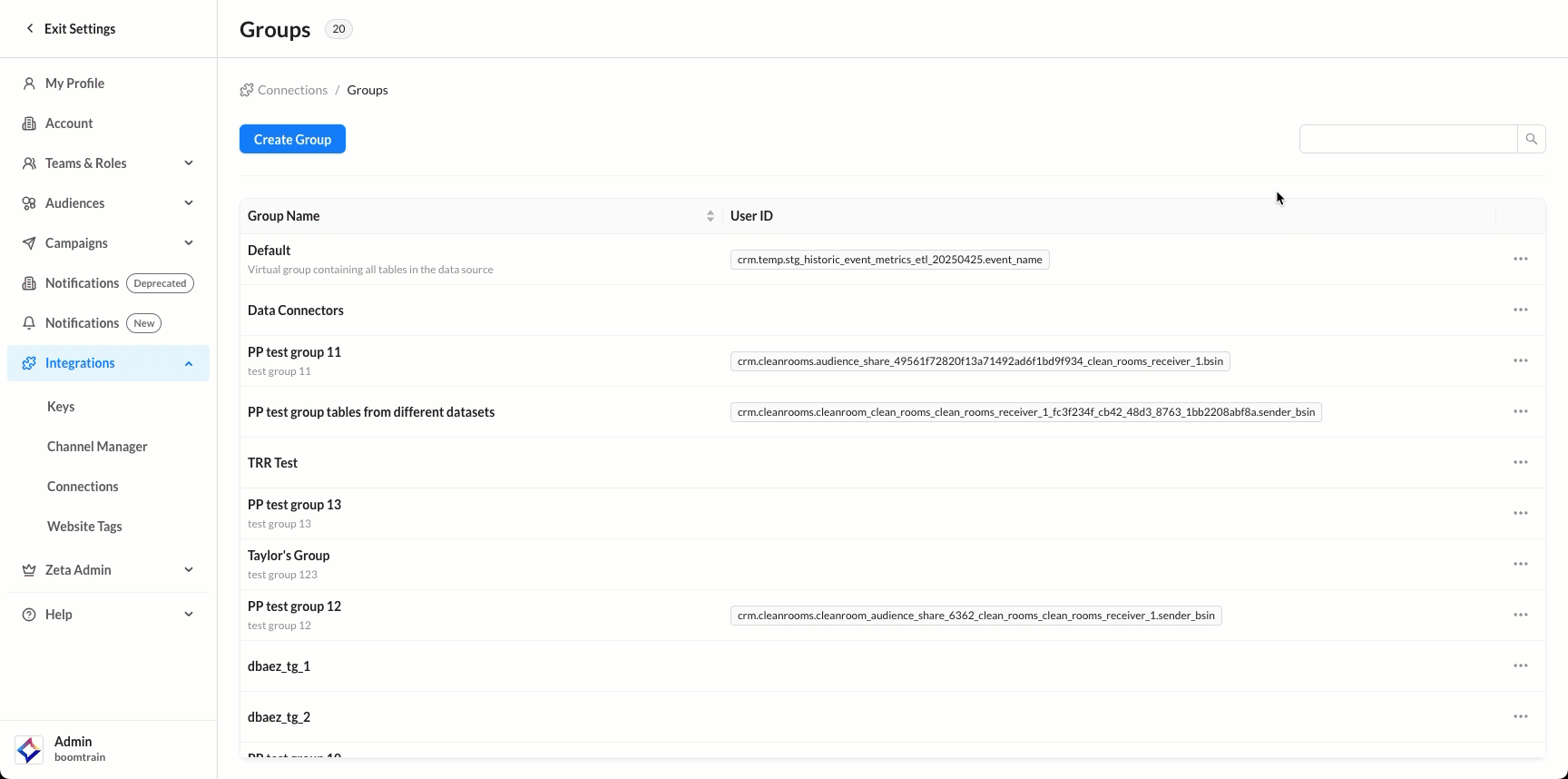Focus the groups search input field
Screen dimensions: 1568x779
pyautogui.click(x=1407, y=139)
